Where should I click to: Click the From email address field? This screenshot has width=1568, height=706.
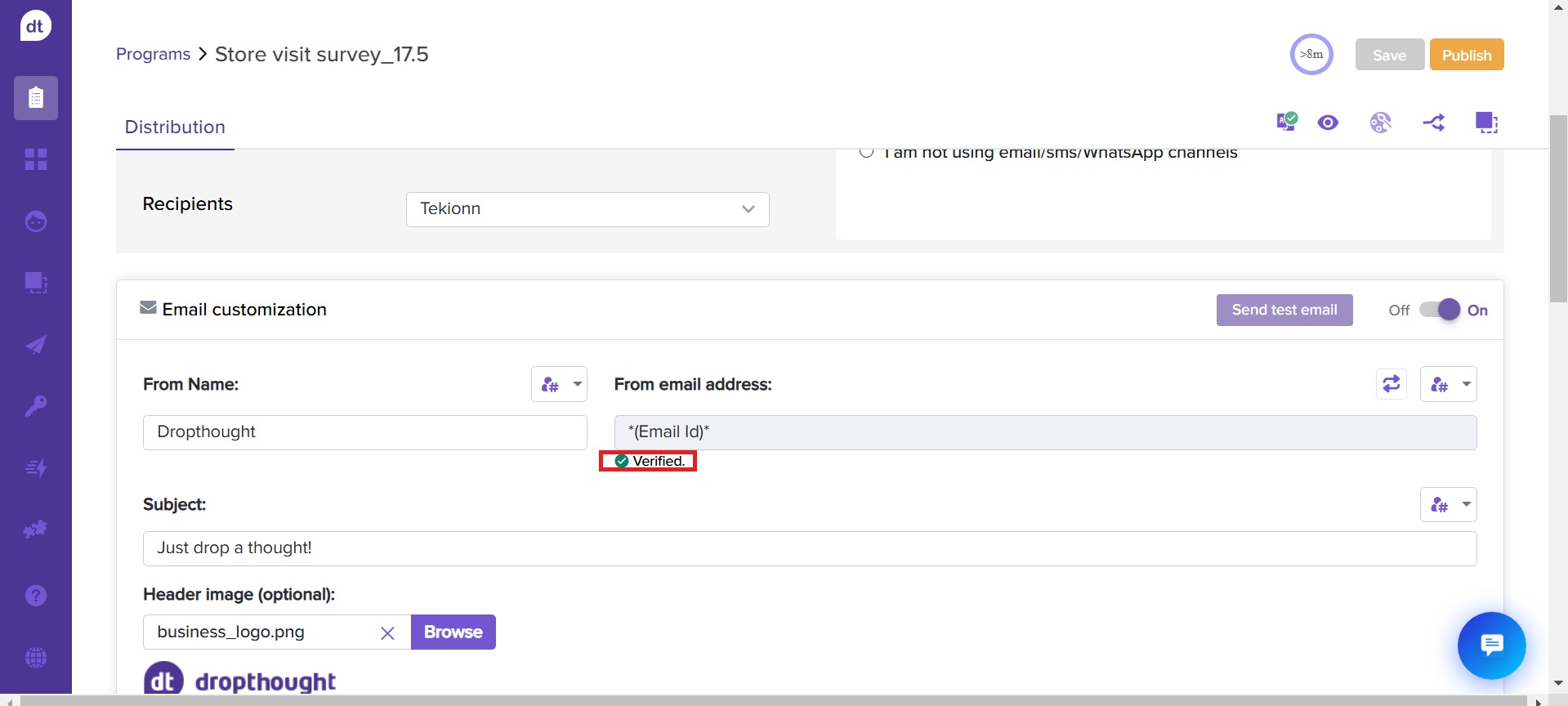pos(1046,432)
